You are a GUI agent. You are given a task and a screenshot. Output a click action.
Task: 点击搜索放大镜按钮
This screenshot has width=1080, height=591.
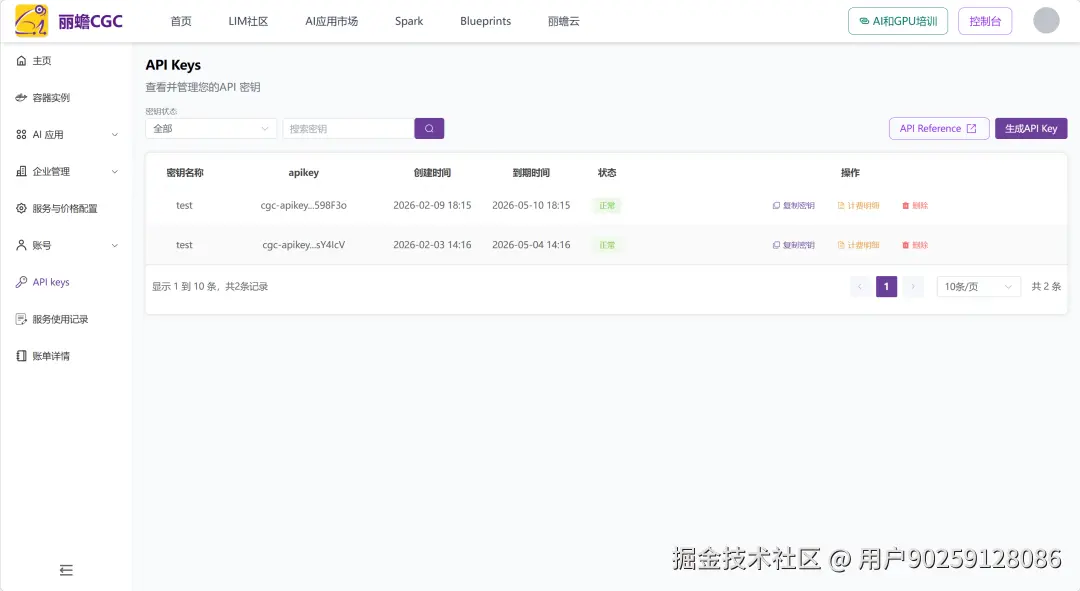429,128
